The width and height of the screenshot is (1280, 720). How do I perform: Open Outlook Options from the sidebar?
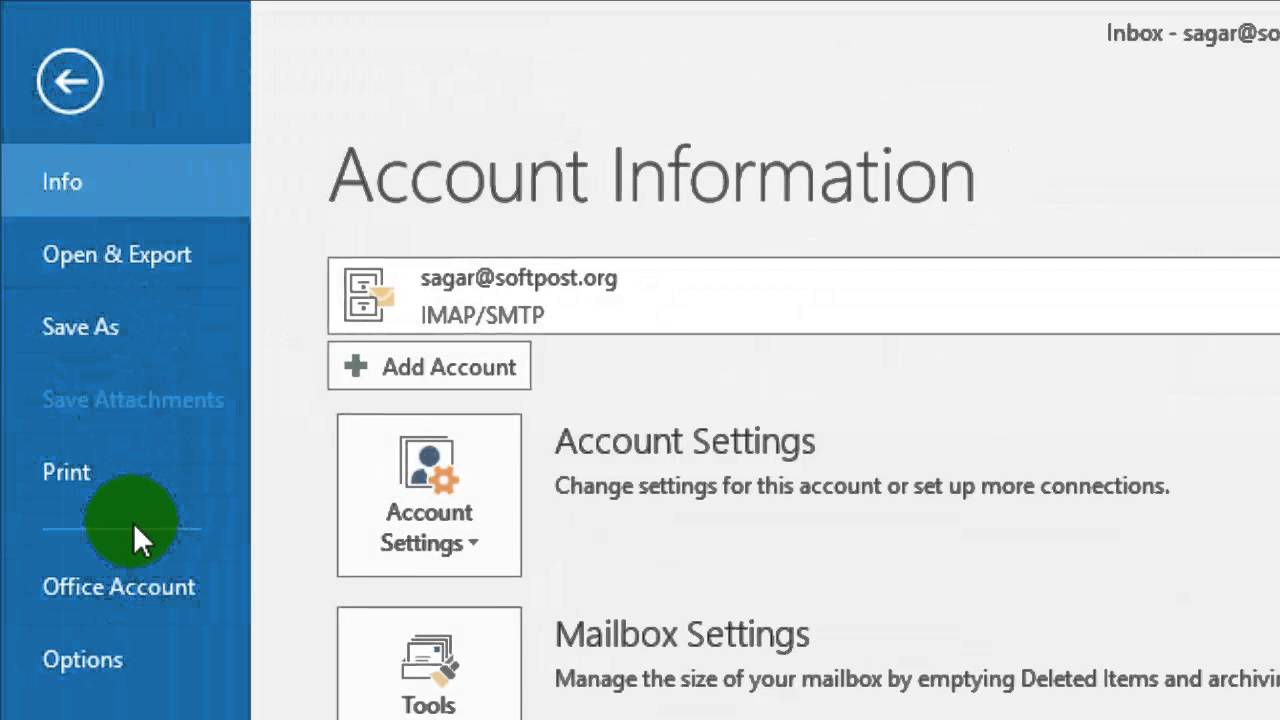click(x=82, y=660)
